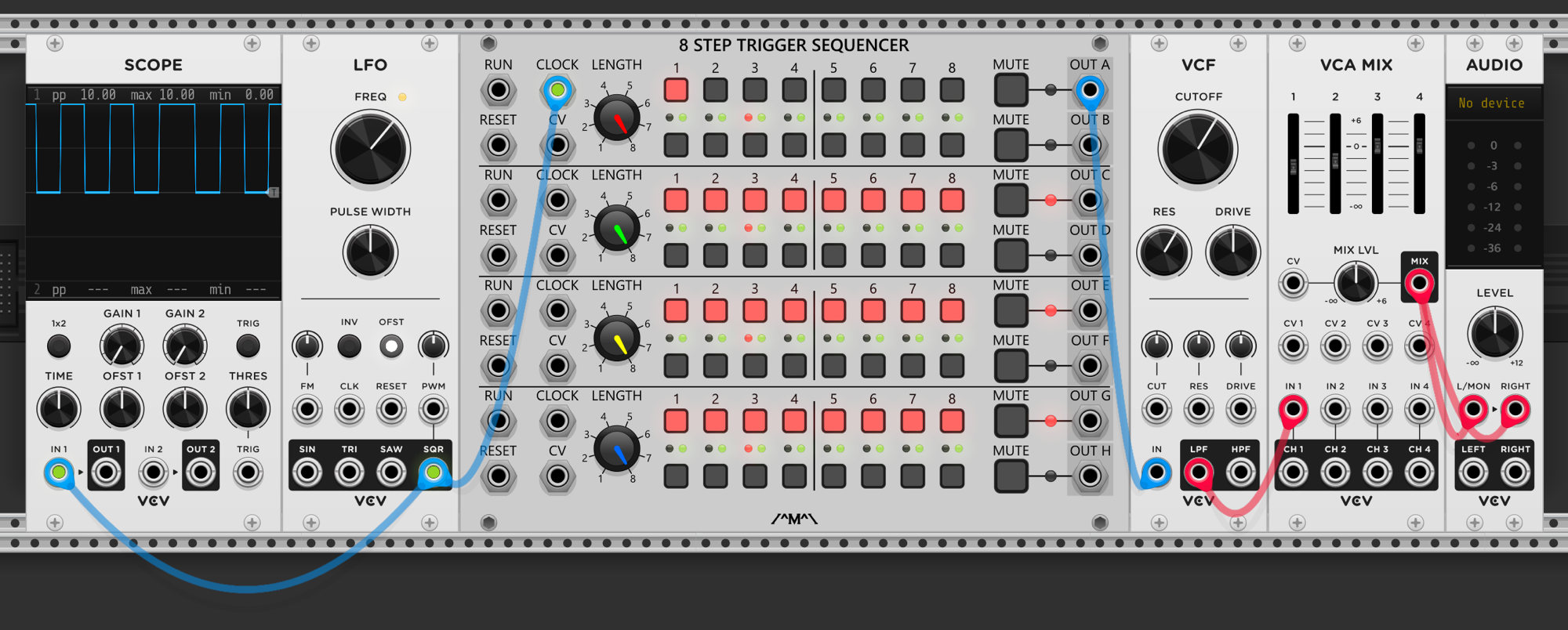Toggle the LFO OFST button
The width and height of the screenshot is (1568, 630).
(x=391, y=346)
